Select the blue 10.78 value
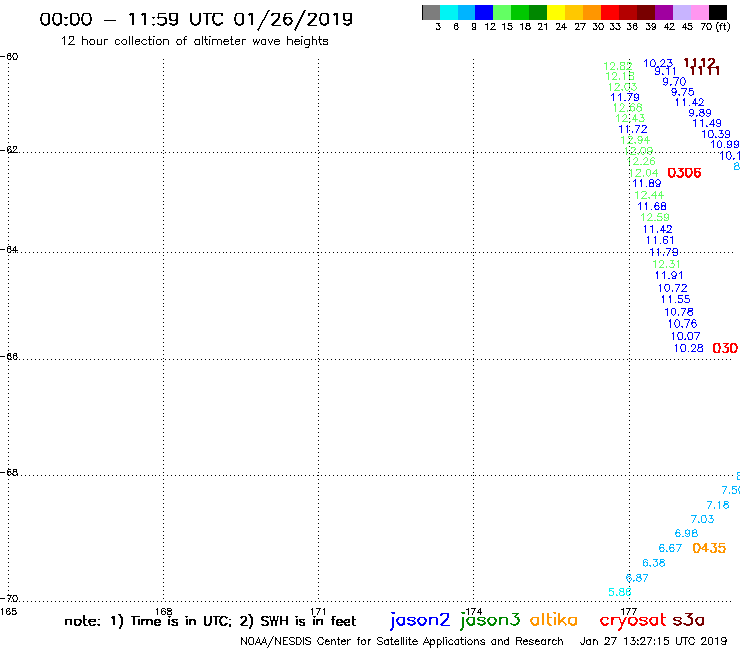Image resolution: width=740 pixels, height=650 pixels. 679,312
